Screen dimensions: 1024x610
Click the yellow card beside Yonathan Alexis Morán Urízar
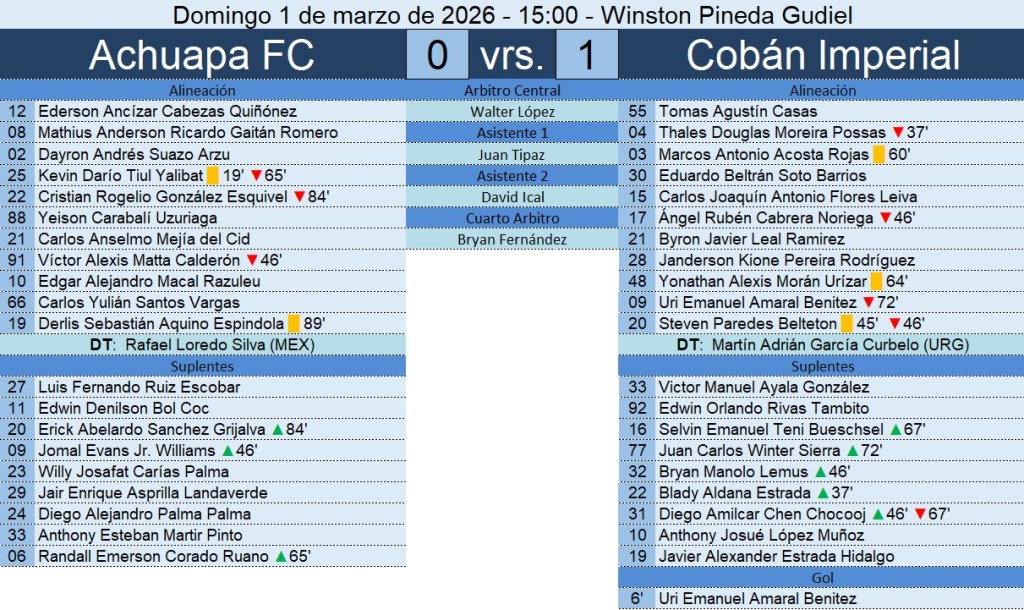pos(876,282)
